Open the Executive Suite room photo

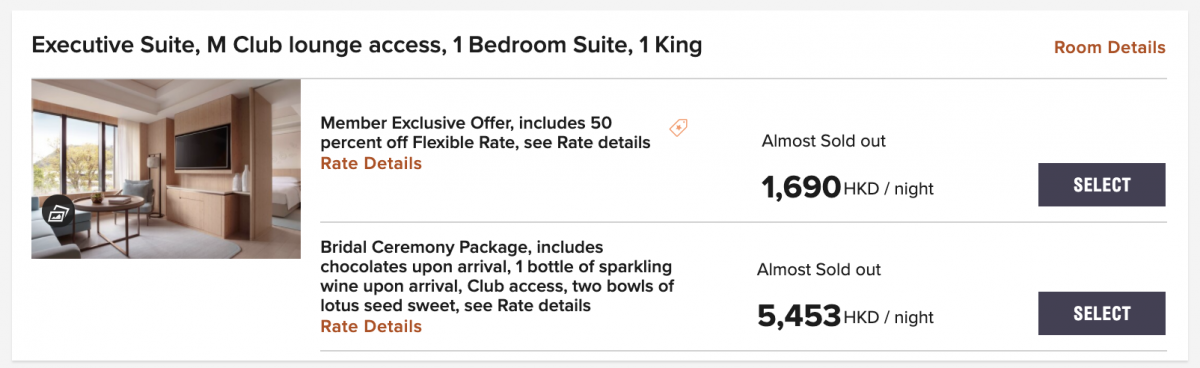[x=166, y=169]
